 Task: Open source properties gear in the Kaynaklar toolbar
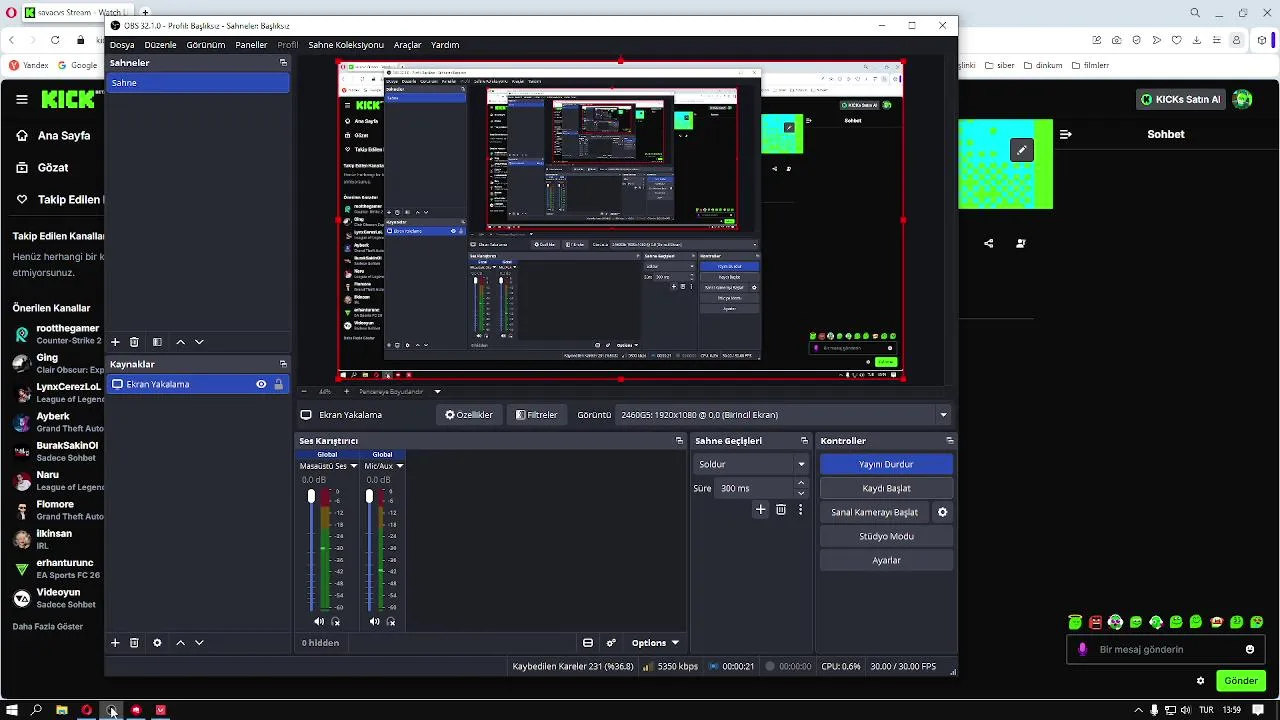pyautogui.click(x=157, y=643)
